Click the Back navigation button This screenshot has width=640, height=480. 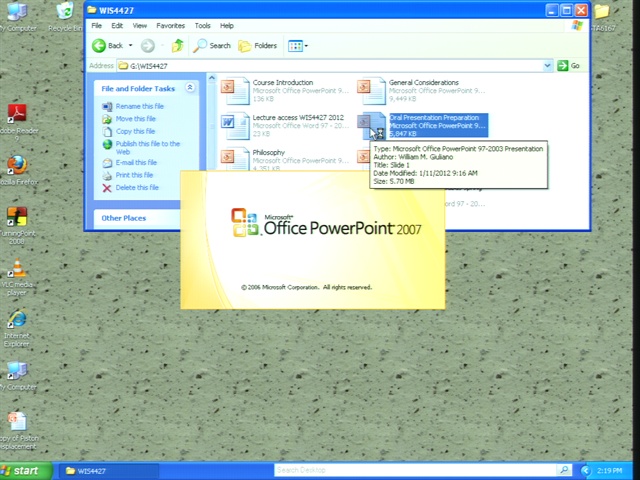[x=108, y=46]
